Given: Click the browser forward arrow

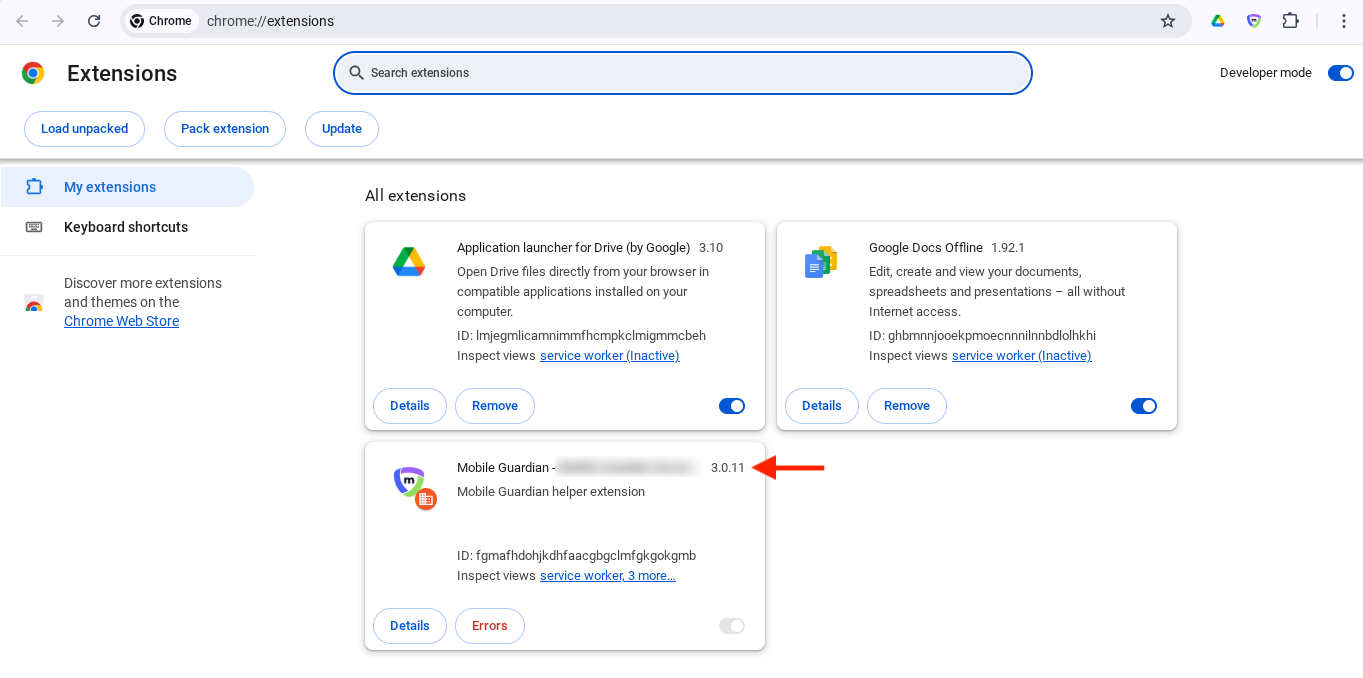Looking at the screenshot, I should point(58,21).
